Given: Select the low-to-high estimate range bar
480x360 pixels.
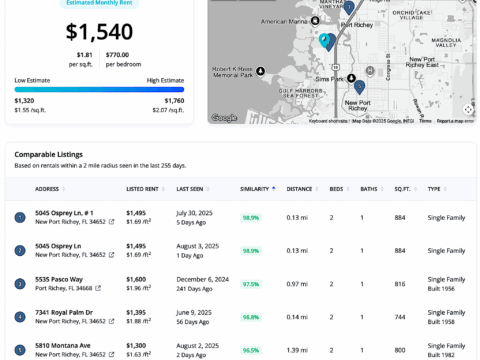Looking at the screenshot, I should (99, 89).
